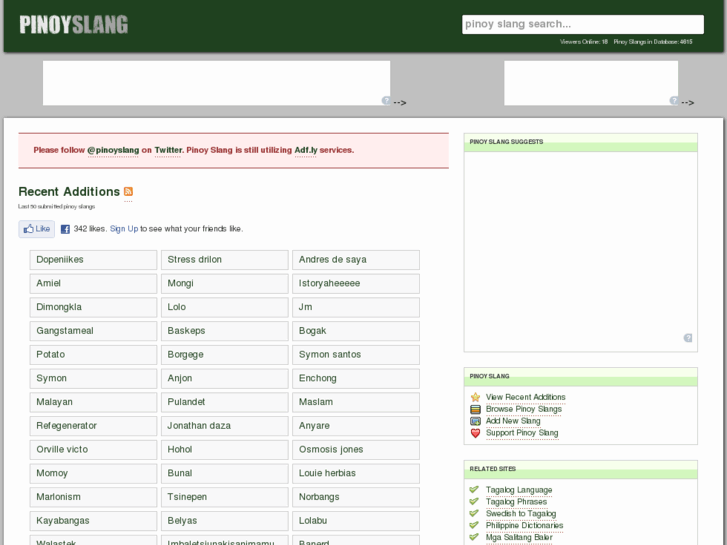The width and height of the screenshot is (727, 545).
Task: Click the star icon beside View Recent Additions
Action: click(475, 397)
